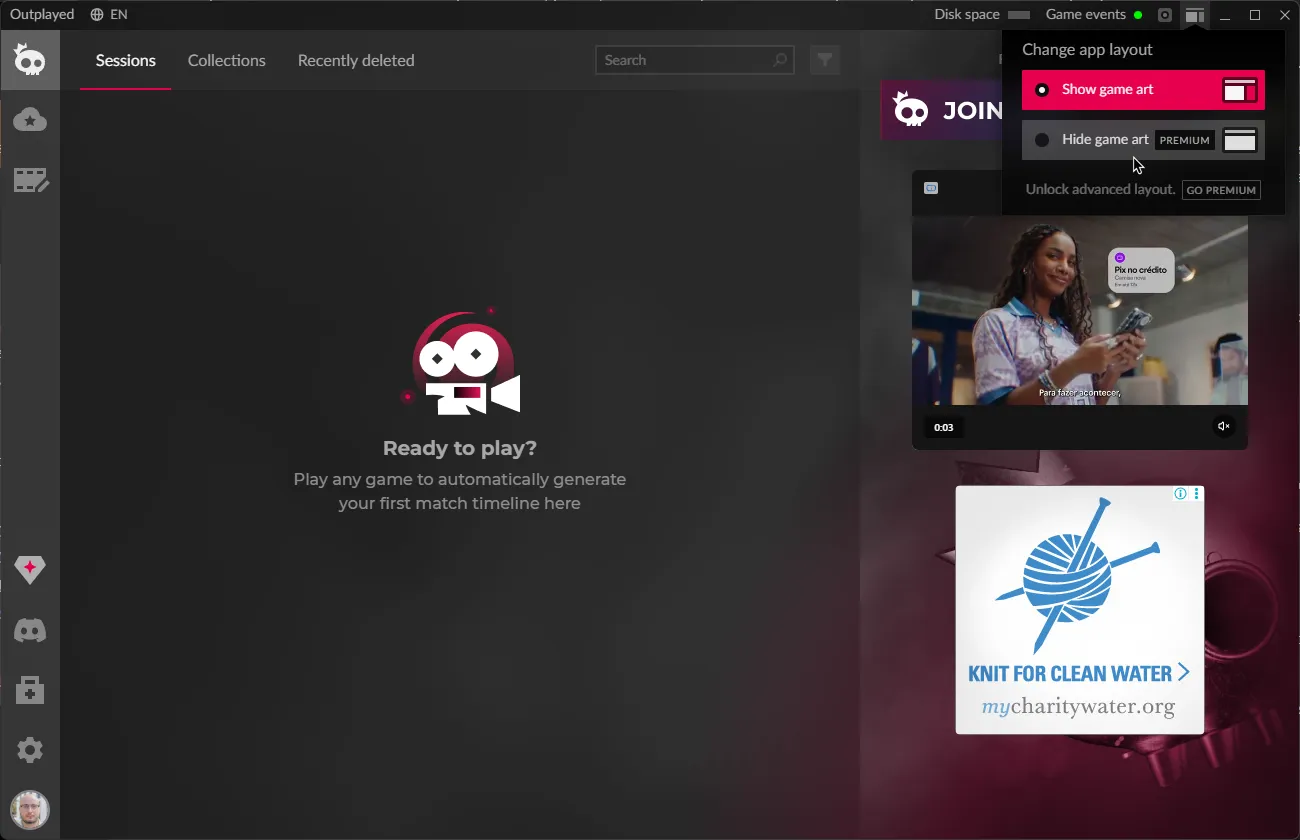Click the Hide game art layout preview icon
The width and height of the screenshot is (1300, 840).
(1240, 140)
